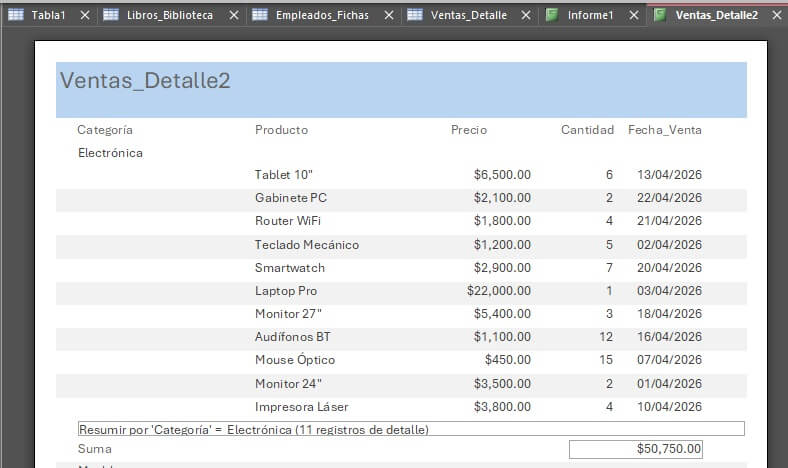Image resolution: width=788 pixels, height=468 pixels.
Task: Click the Ventas_Detalle table icon
Action: (414, 15)
